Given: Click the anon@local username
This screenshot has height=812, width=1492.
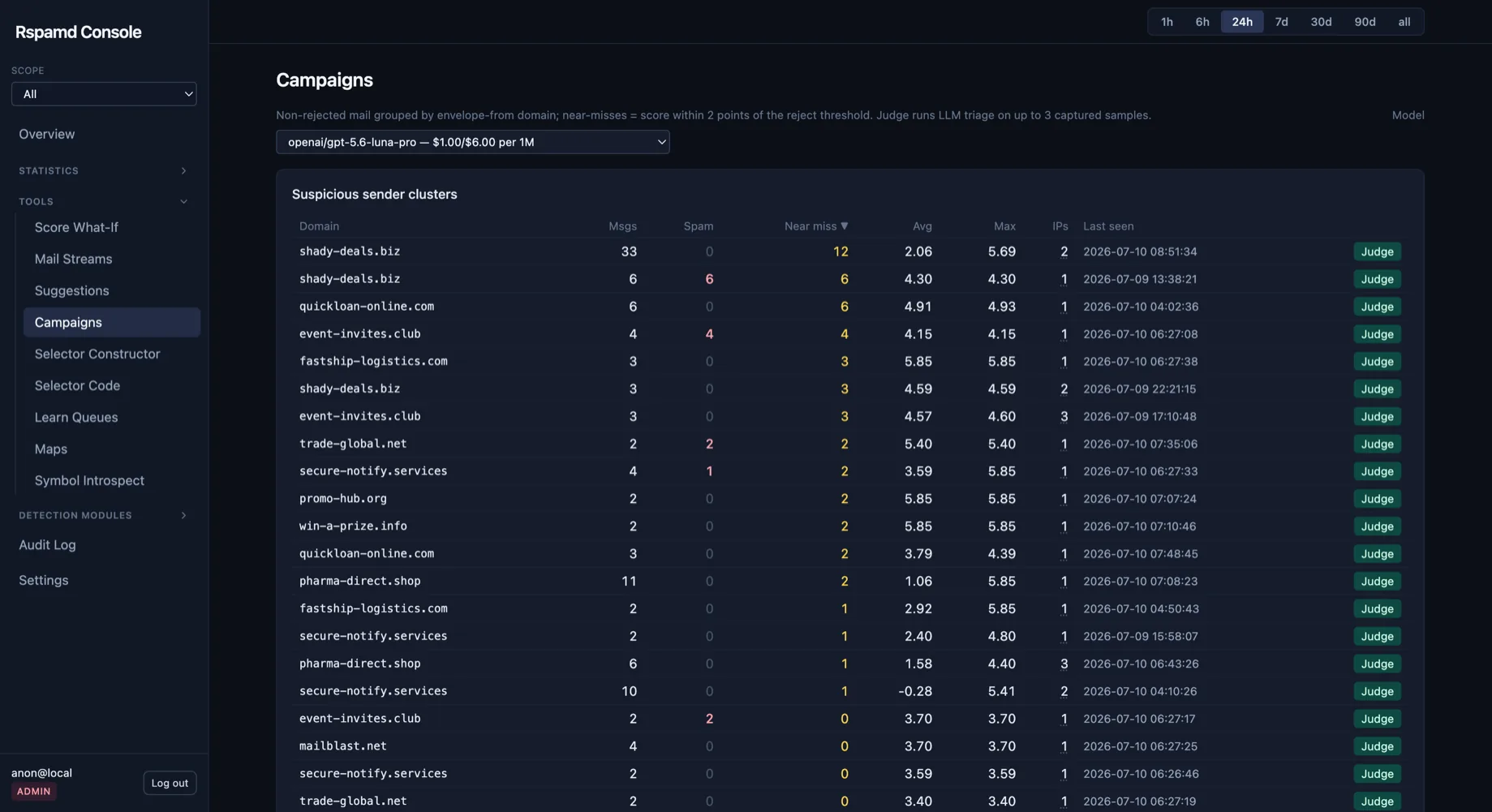Looking at the screenshot, I should tap(41, 773).
